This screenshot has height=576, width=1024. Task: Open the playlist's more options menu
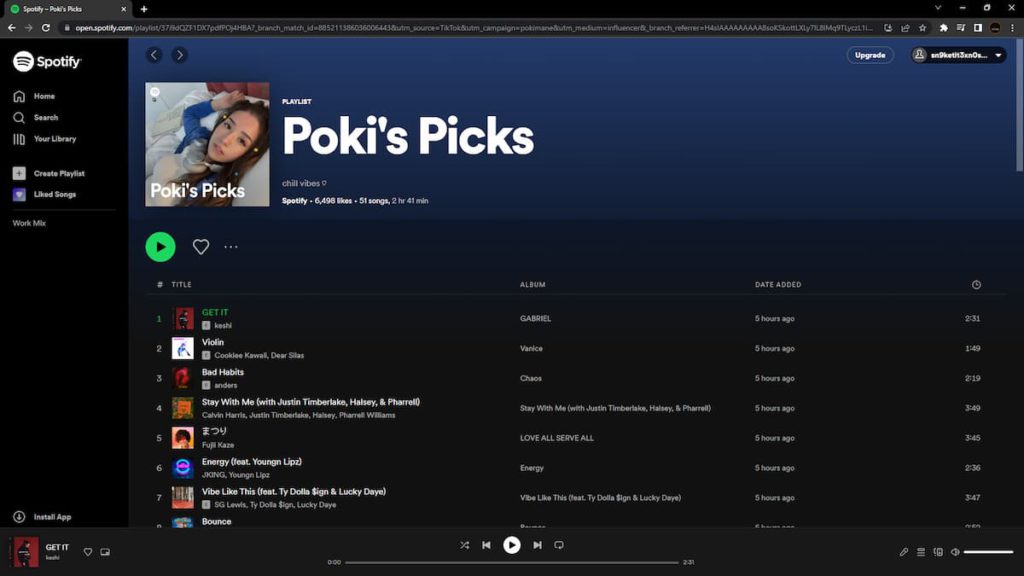point(231,246)
